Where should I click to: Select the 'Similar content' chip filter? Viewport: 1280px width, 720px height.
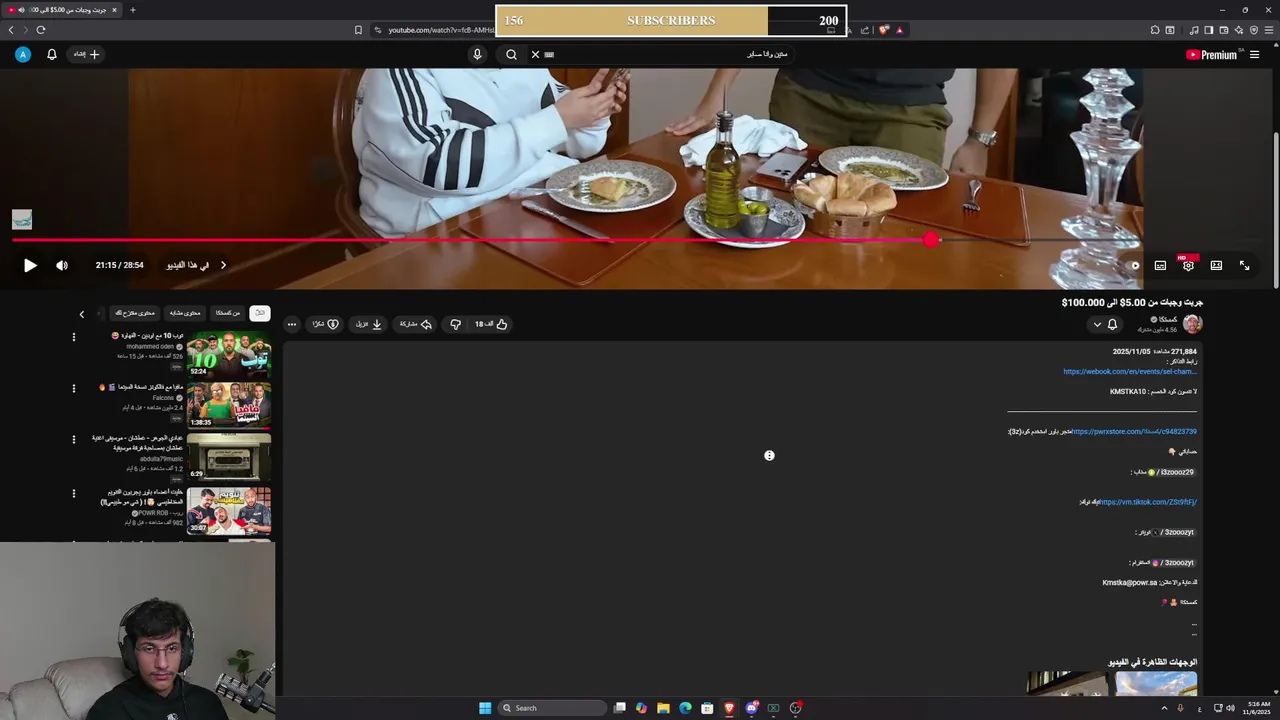click(184, 313)
